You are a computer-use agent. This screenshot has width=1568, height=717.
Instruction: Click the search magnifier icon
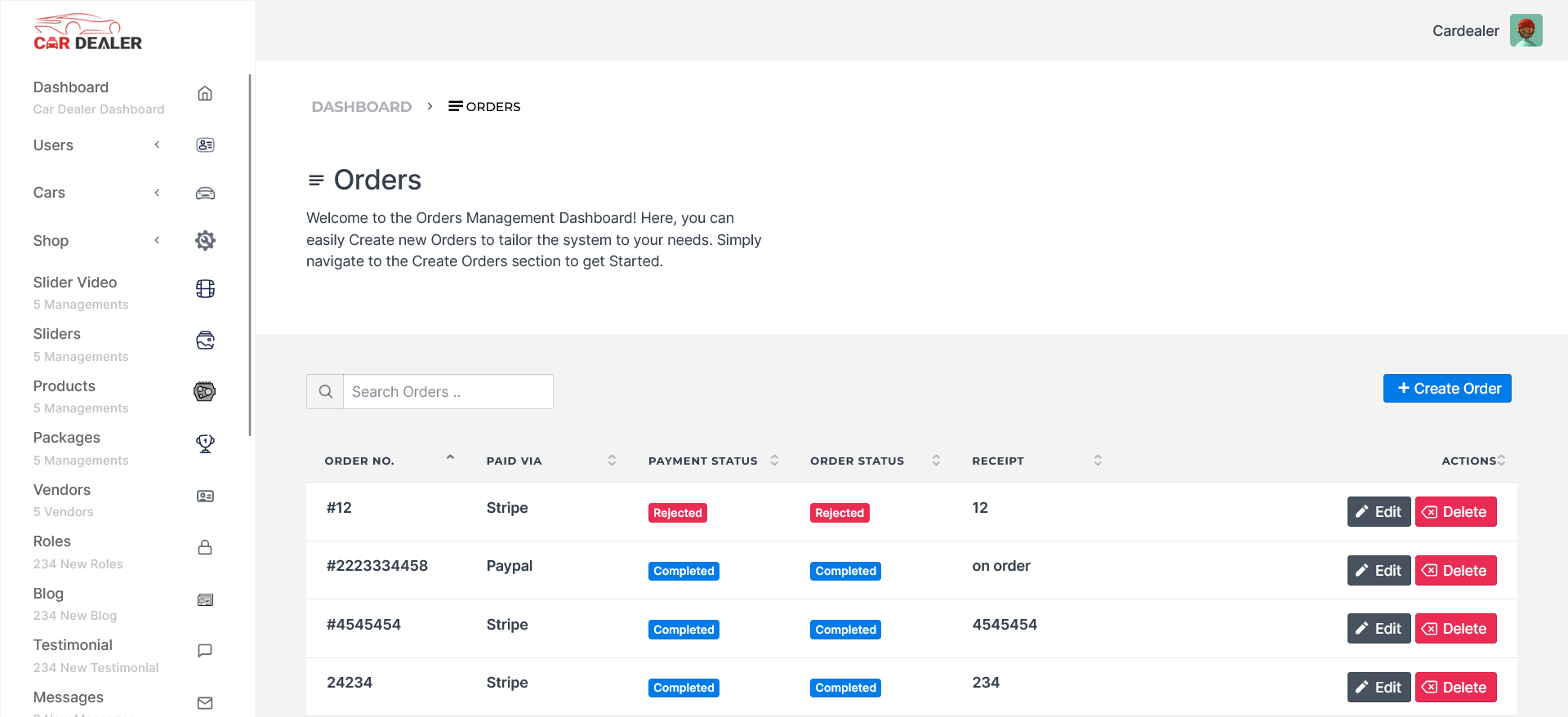[x=325, y=392]
